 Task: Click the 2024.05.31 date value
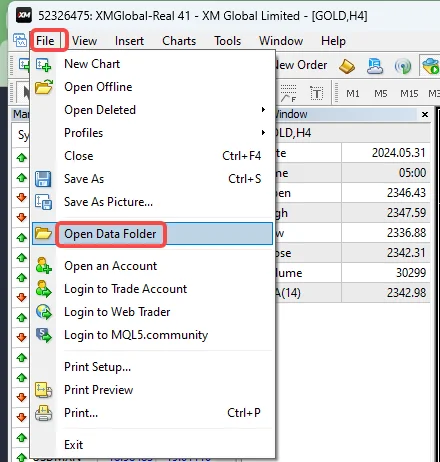click(x=399, y=153)
